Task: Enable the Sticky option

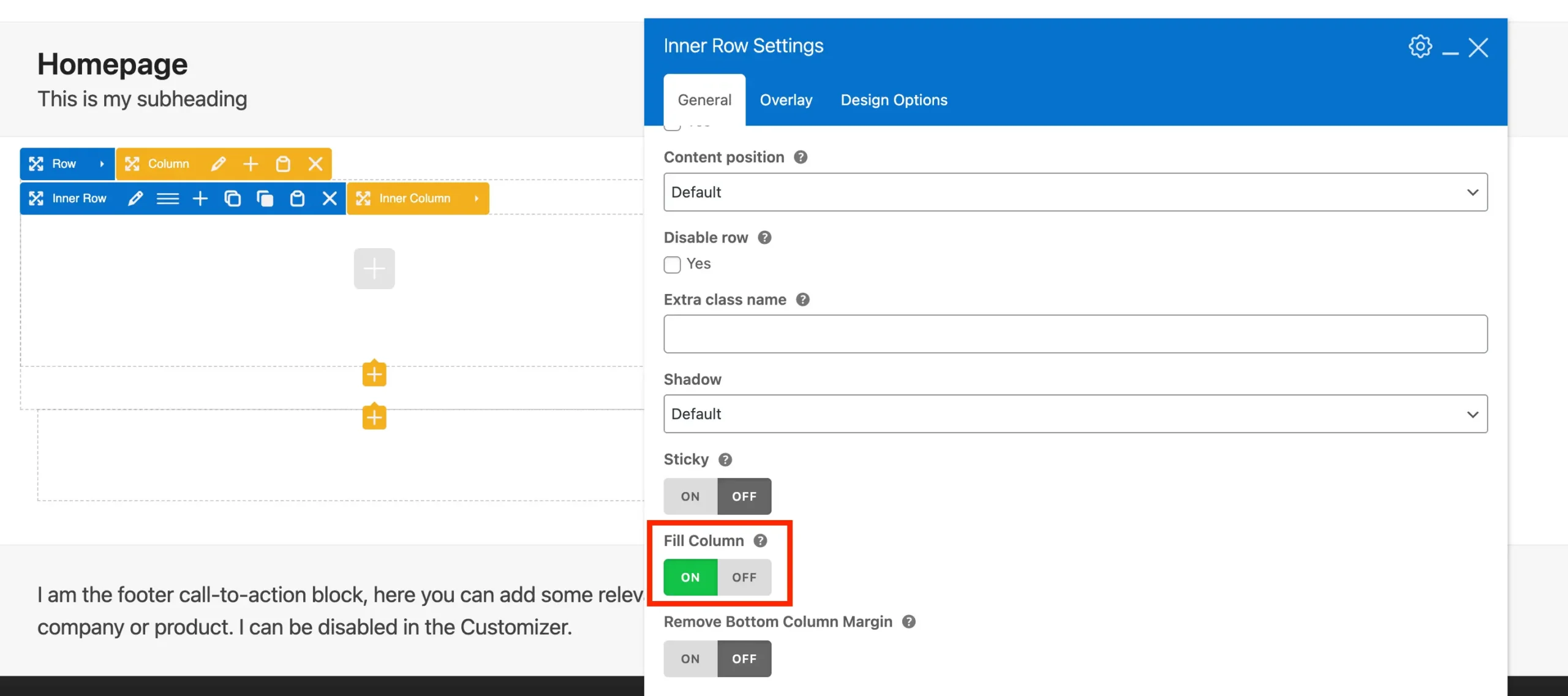Action: (x=690, y=496)
